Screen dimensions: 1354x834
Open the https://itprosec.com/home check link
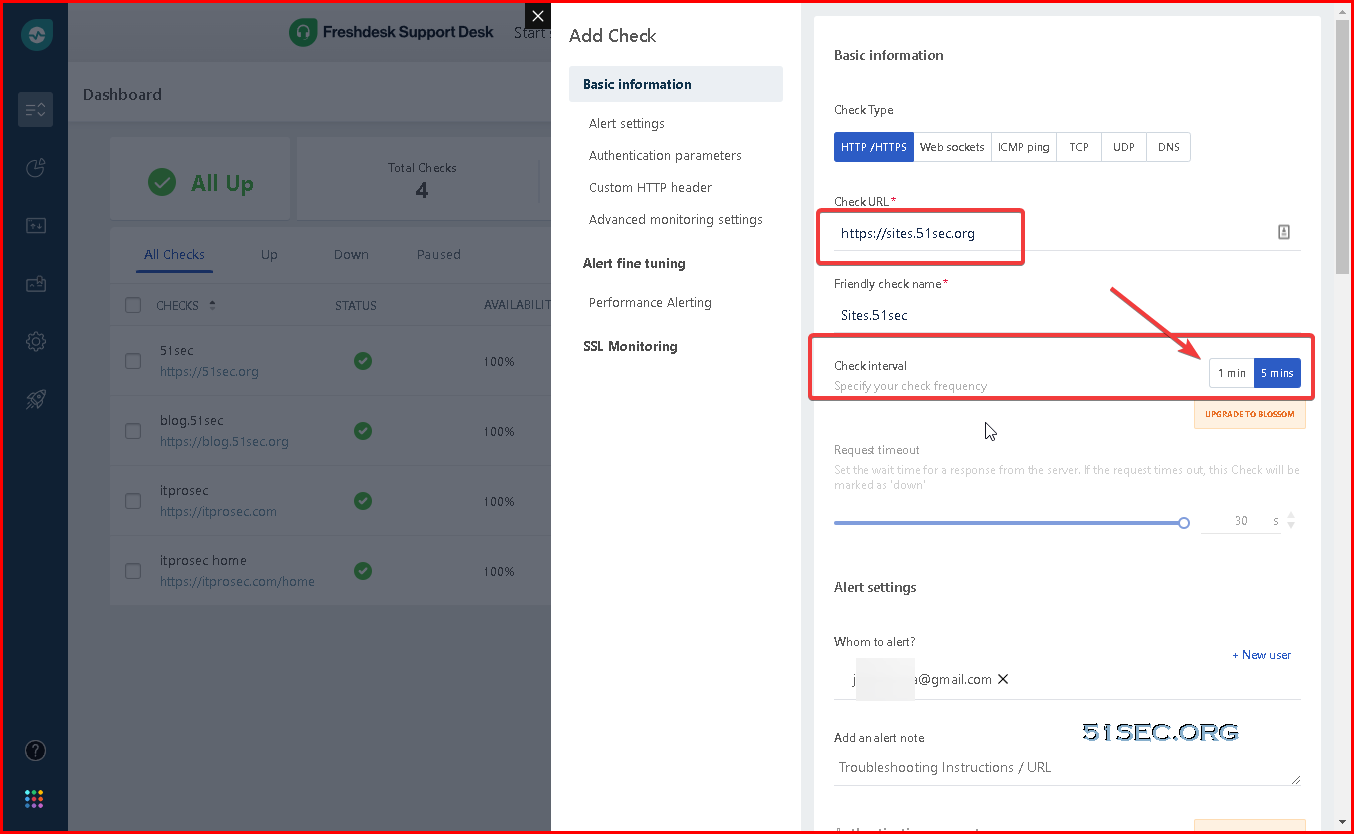(237, 581)
